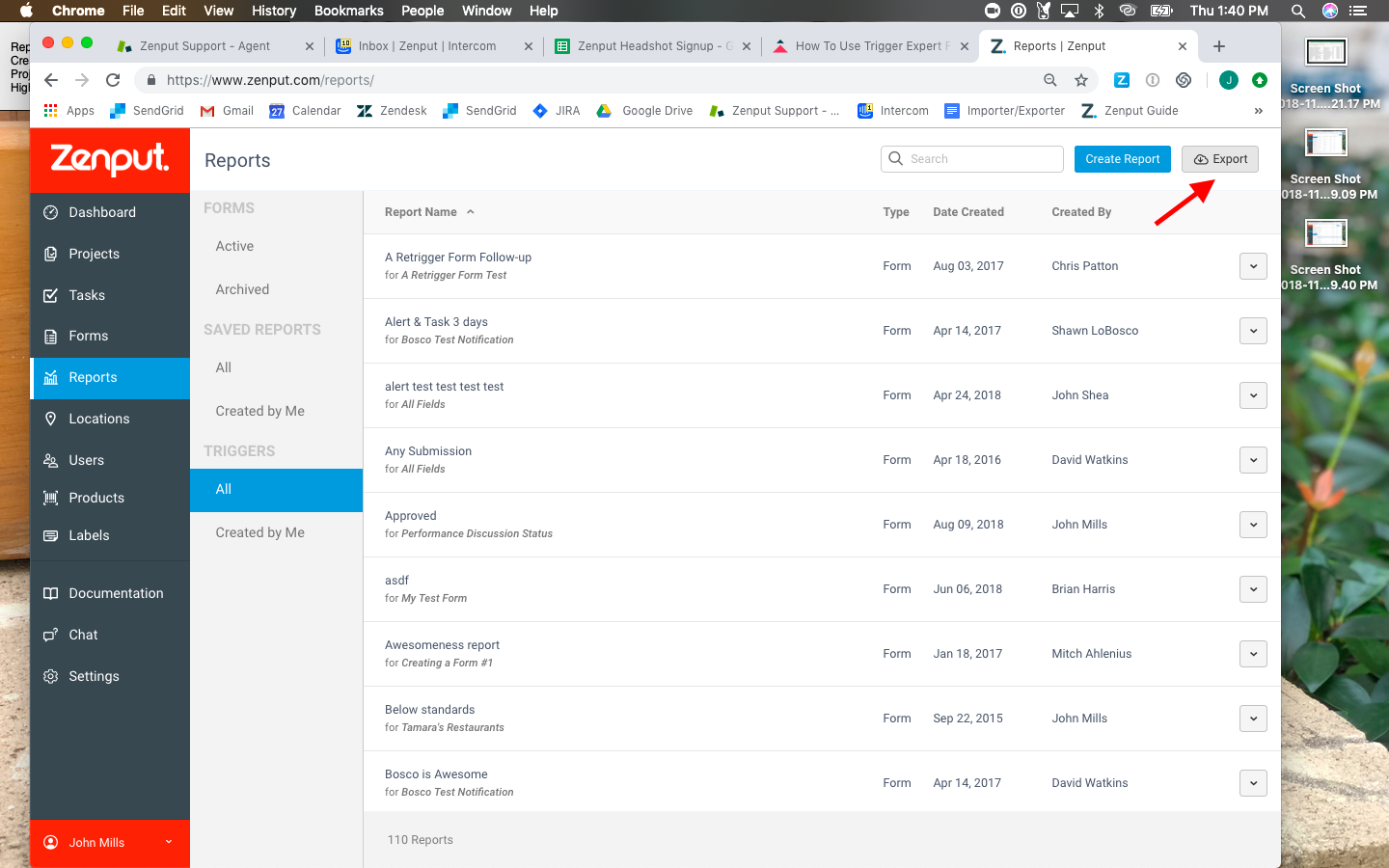Open the History menu in menu bar
The height and width of the screenshot is (868, 1389).
(x=274, y=11)
